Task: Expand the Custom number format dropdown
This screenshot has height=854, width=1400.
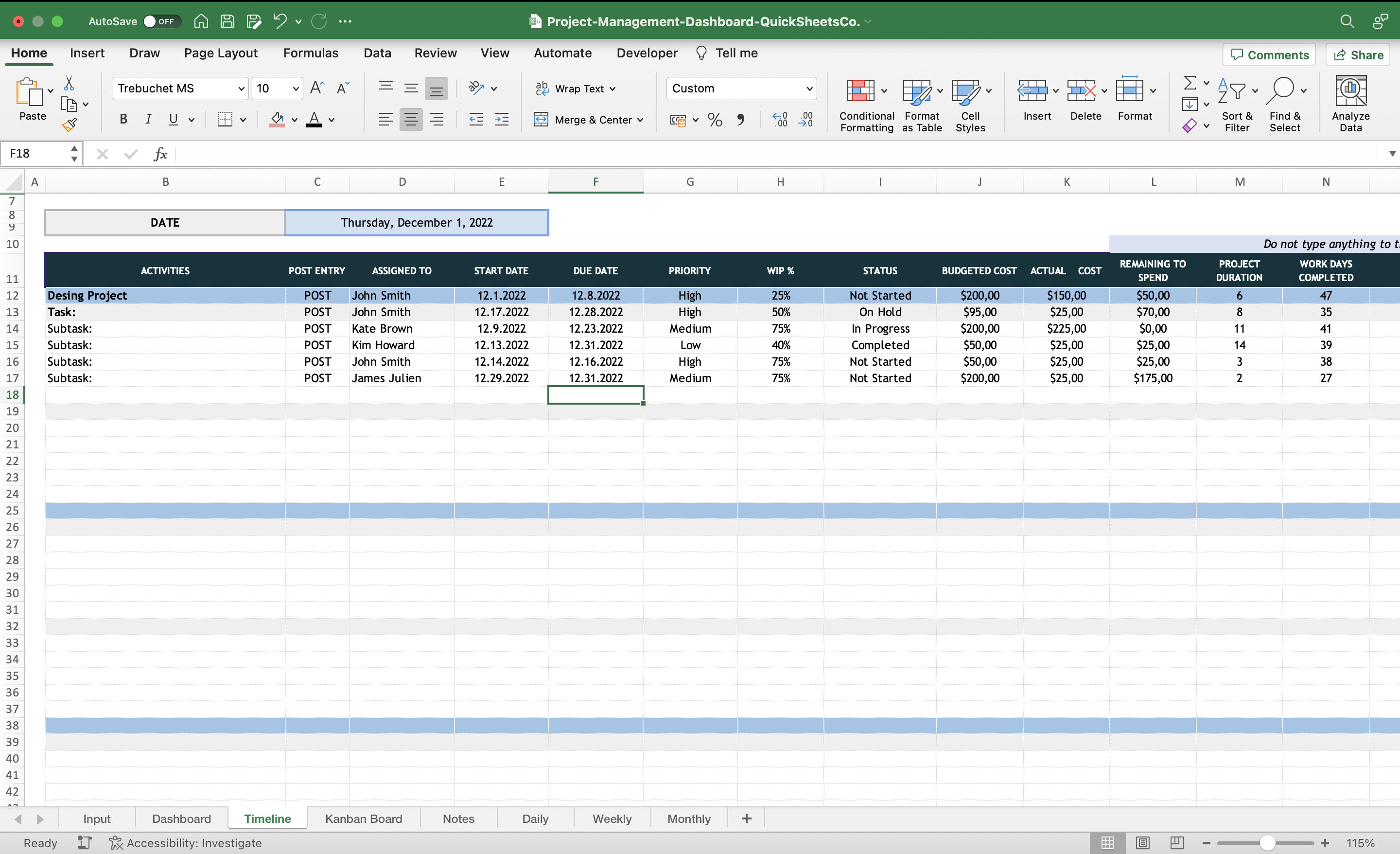Action: click(x=810, y=88)
